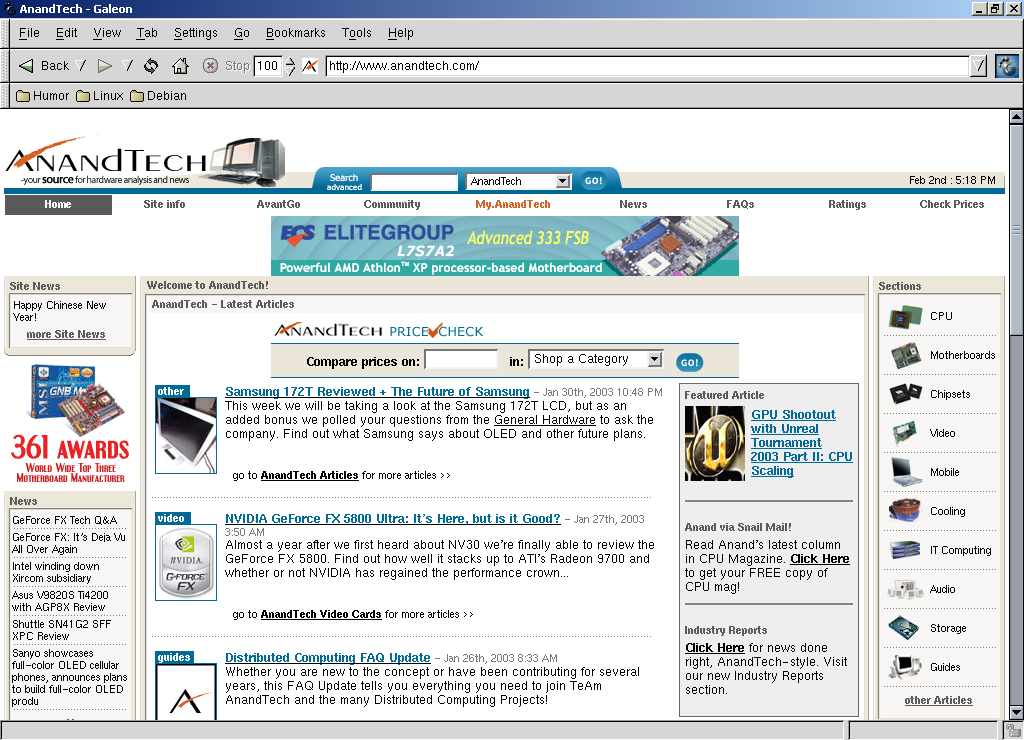Open Samsung 172T Reviewed article link
The height and width of the screenshot is (740, 1024).
[x=377, y=392]
